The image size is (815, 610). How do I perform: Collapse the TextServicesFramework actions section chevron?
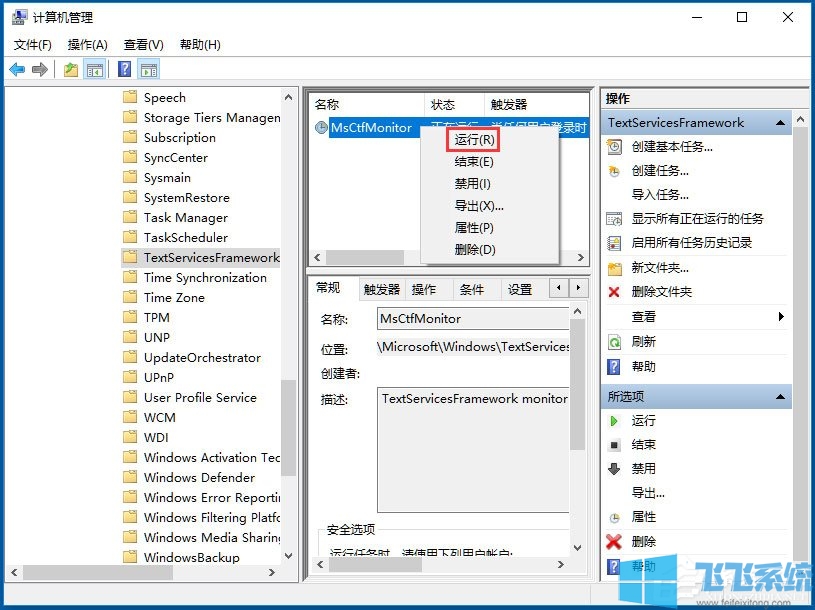pos(780,122)
